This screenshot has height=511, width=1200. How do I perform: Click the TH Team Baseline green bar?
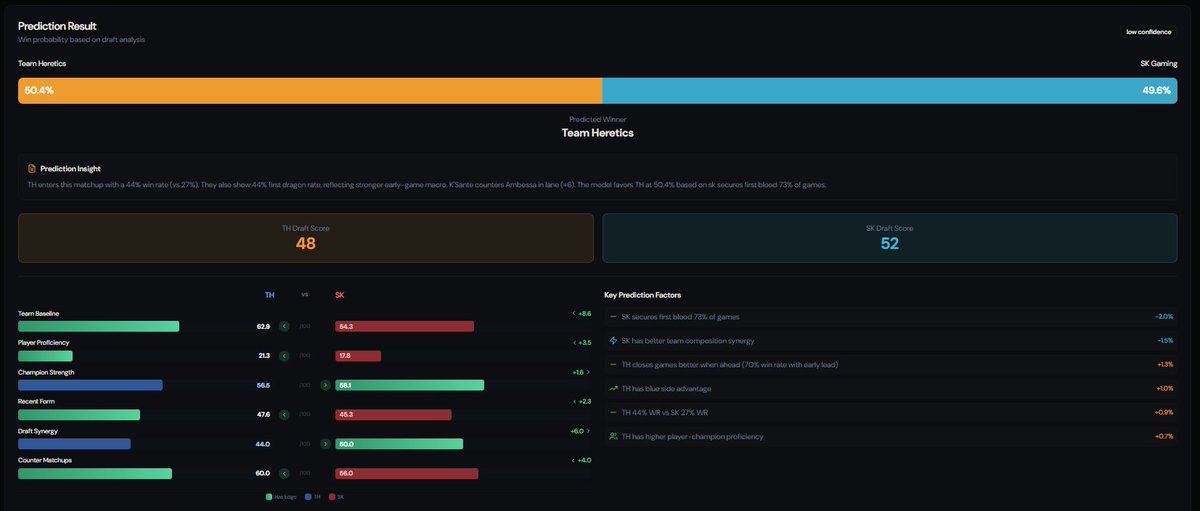[x=98, y=326]
